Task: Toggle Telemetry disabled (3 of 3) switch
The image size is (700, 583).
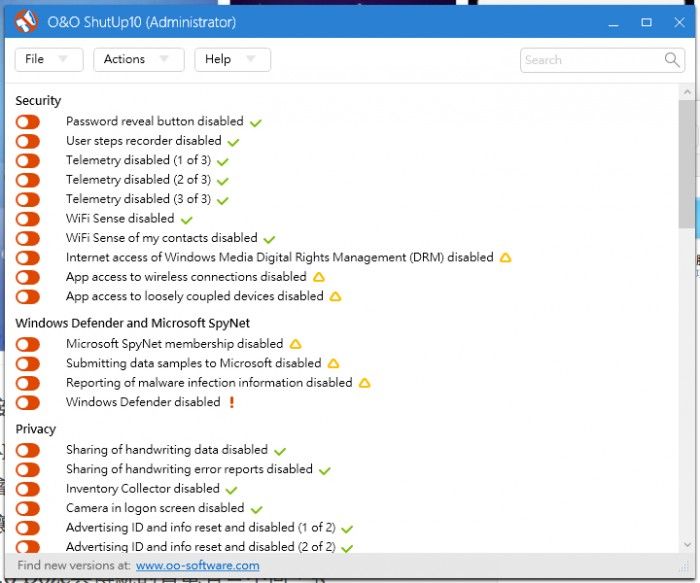Action: 28,200
